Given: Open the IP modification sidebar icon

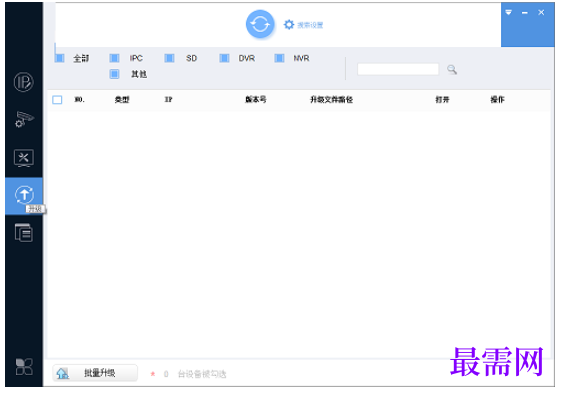Looking at the screenshot, I should click(24, 82).
